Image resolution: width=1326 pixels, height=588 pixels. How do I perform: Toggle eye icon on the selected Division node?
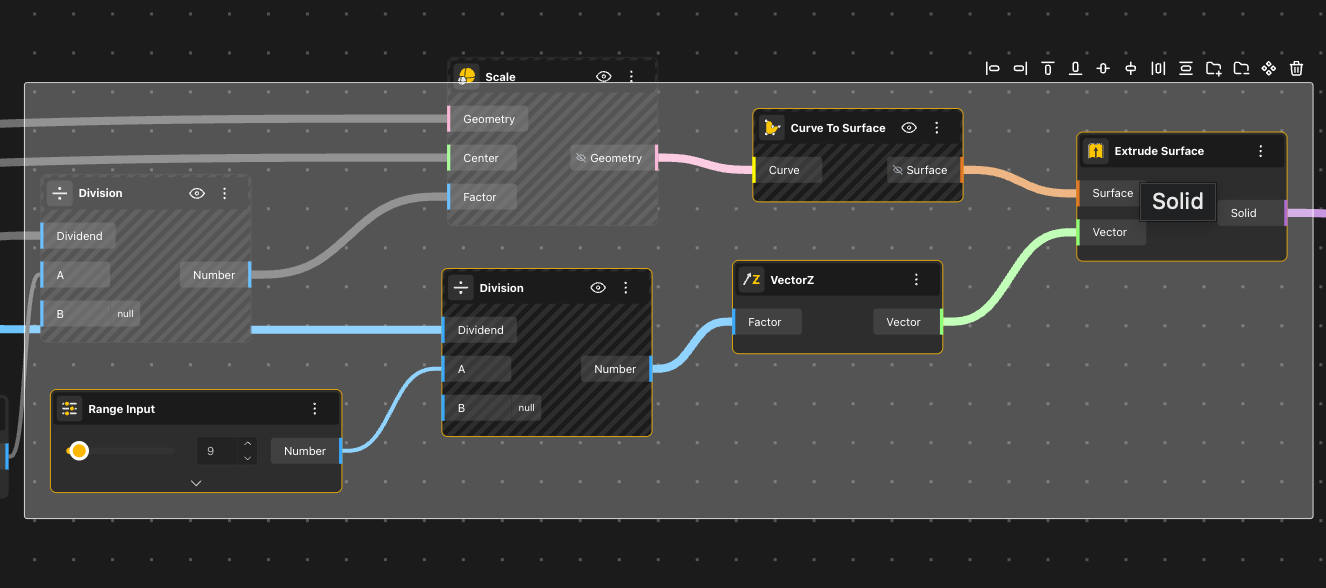(598, 288)
